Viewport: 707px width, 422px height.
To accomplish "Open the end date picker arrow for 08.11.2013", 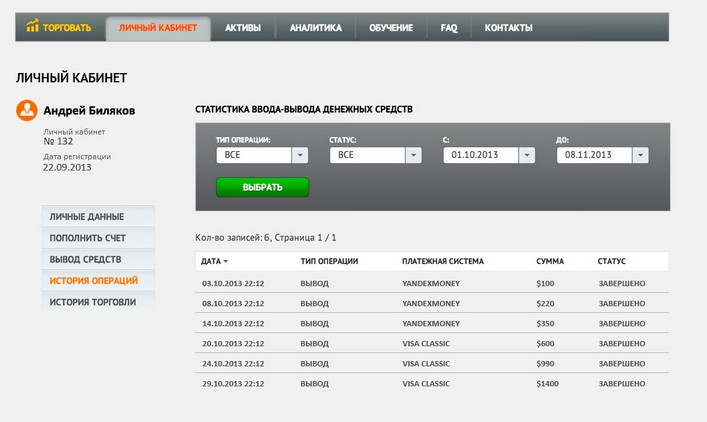I will tap(640, 155).
